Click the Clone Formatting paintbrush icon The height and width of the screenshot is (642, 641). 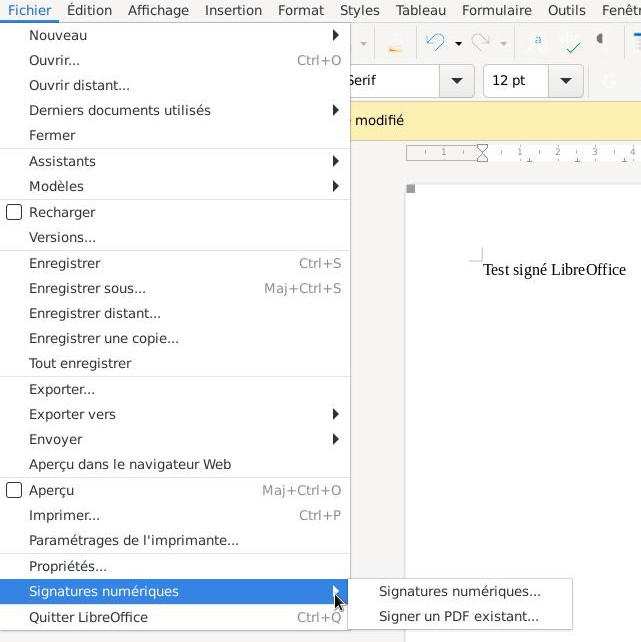[395, 43]
